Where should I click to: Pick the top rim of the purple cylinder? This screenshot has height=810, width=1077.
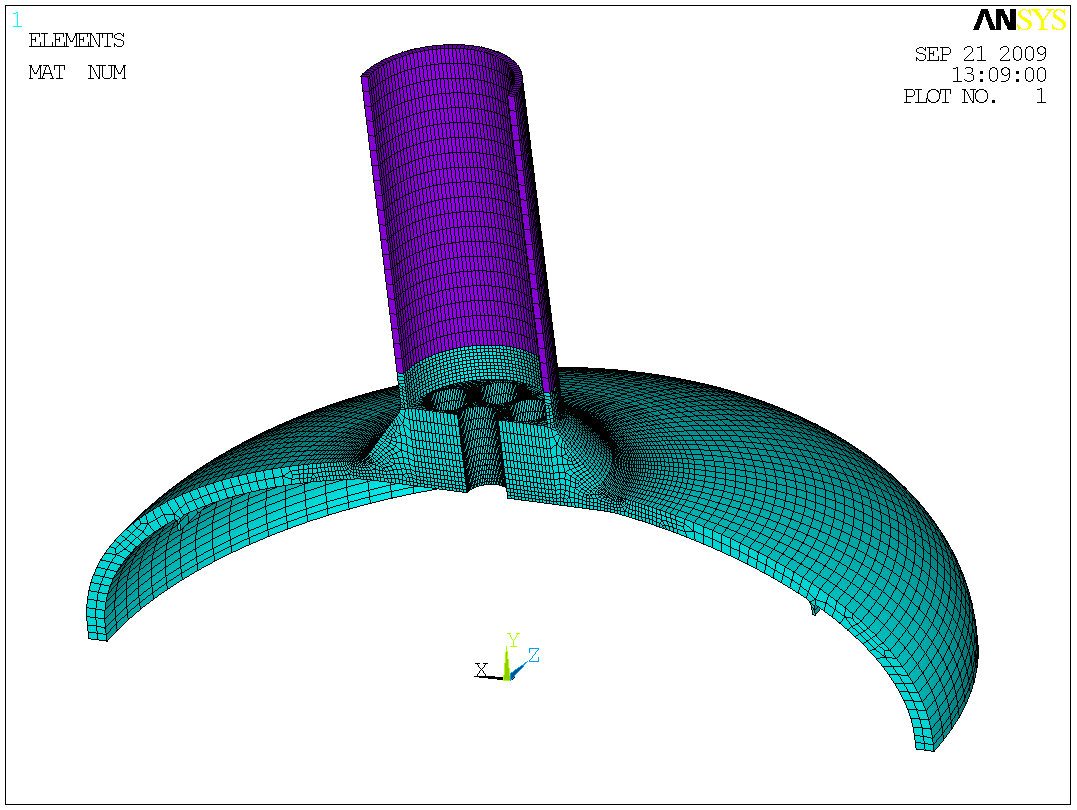click(440, 59)
